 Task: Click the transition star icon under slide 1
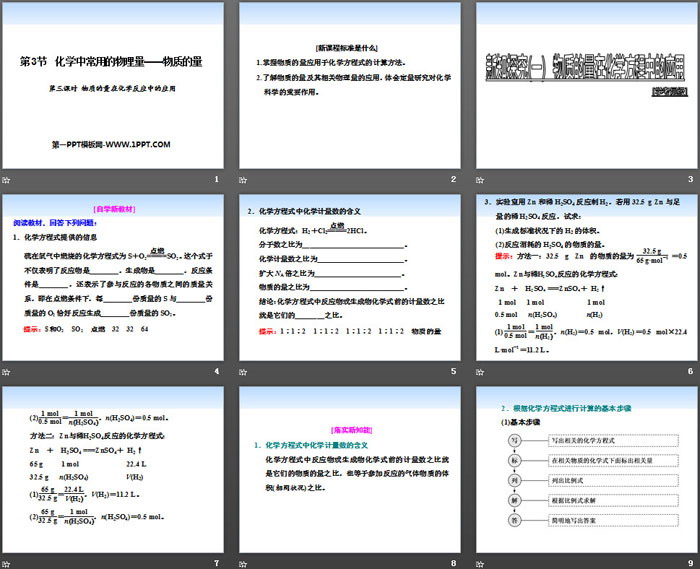click(x=8, y=179)
